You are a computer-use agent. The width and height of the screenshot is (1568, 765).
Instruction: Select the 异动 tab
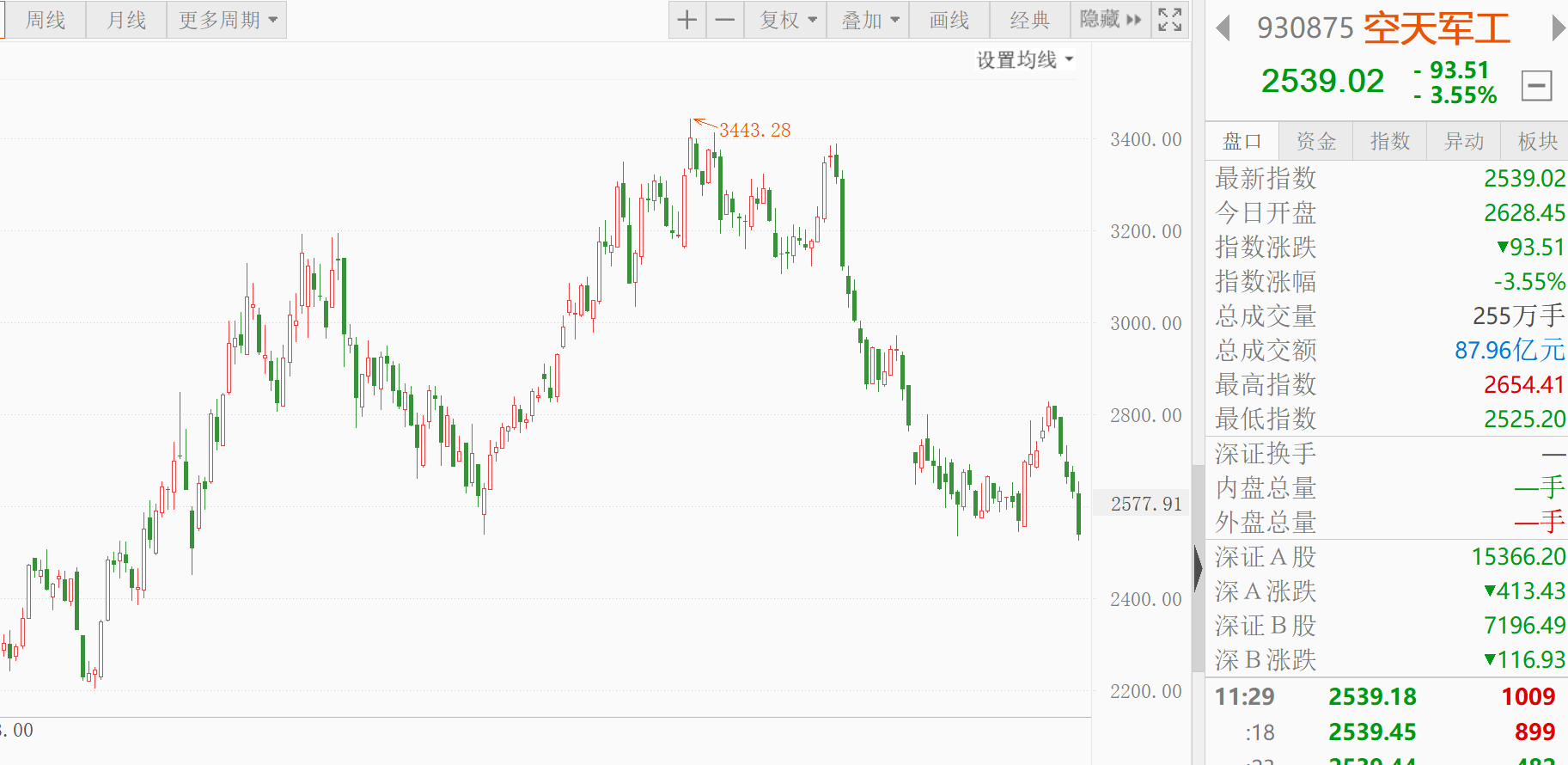pyautogui.click(x=1464, y=141)
